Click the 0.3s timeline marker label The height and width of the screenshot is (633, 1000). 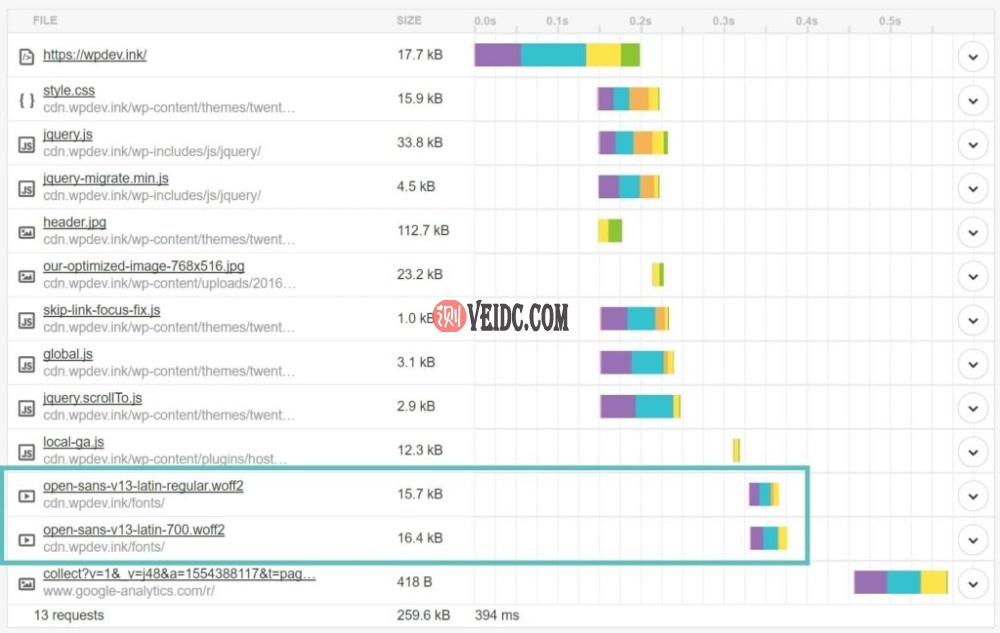tap(723, 21)
